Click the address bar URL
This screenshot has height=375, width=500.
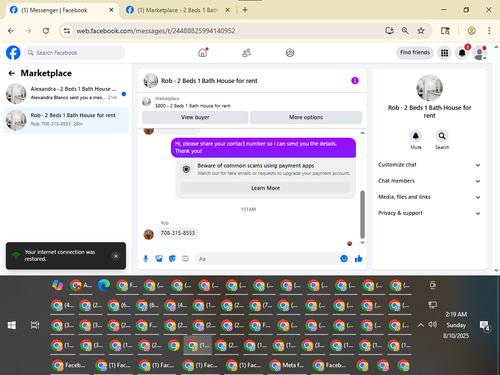click(156, 31)
